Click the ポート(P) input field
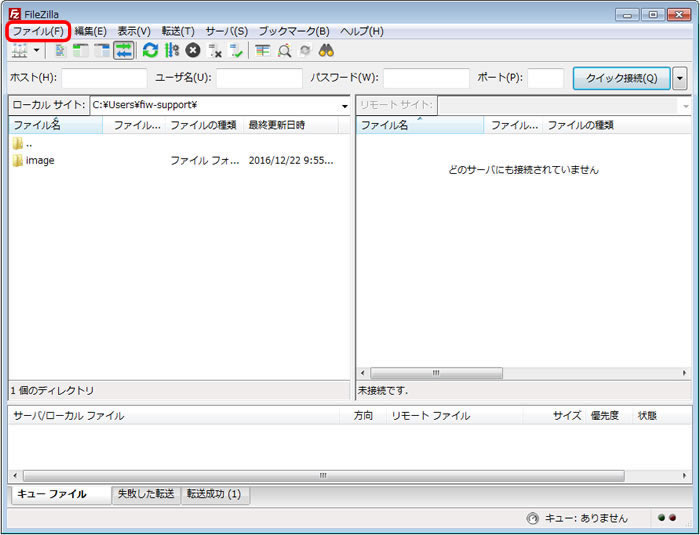Screen dimensions: 700x535 [546, 78]
